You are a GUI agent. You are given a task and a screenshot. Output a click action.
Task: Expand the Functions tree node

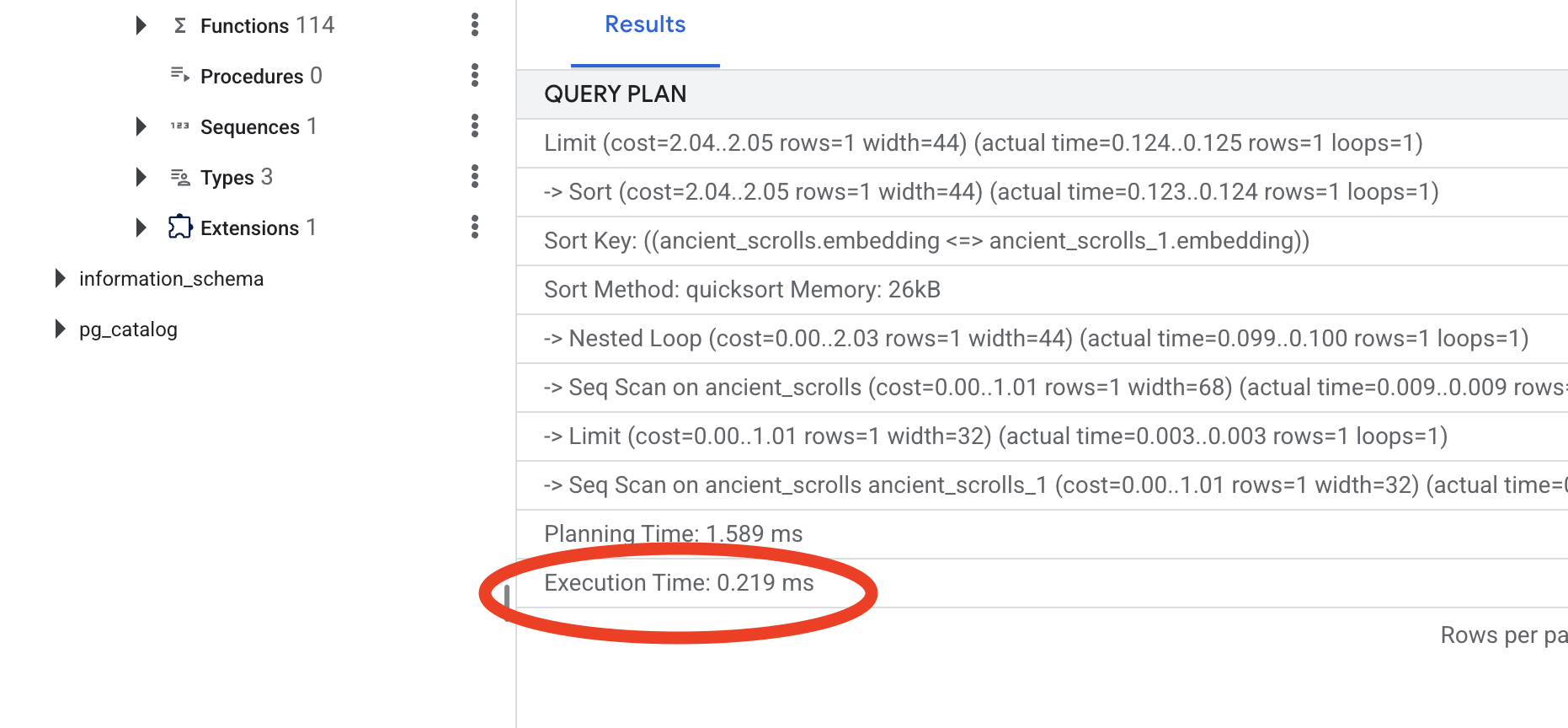[141, 25]
